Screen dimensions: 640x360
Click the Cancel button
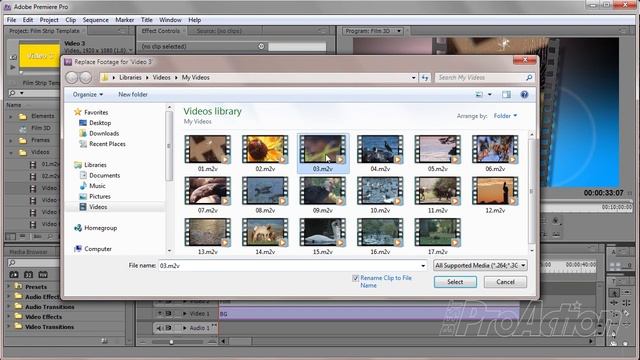pyautogui.click(x=505, y=282)
